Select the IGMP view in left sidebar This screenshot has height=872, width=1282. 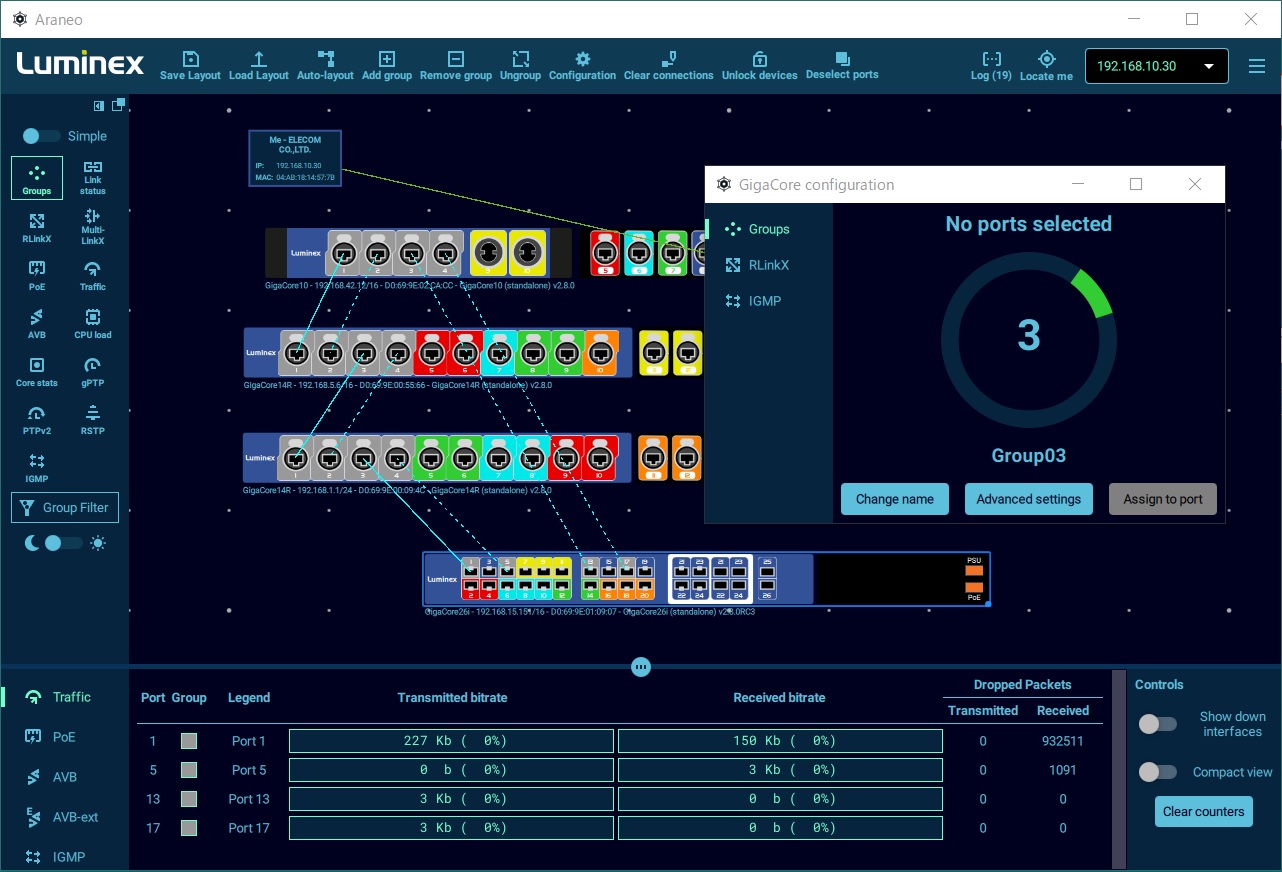pyautogui.click(x=37, y=466)
